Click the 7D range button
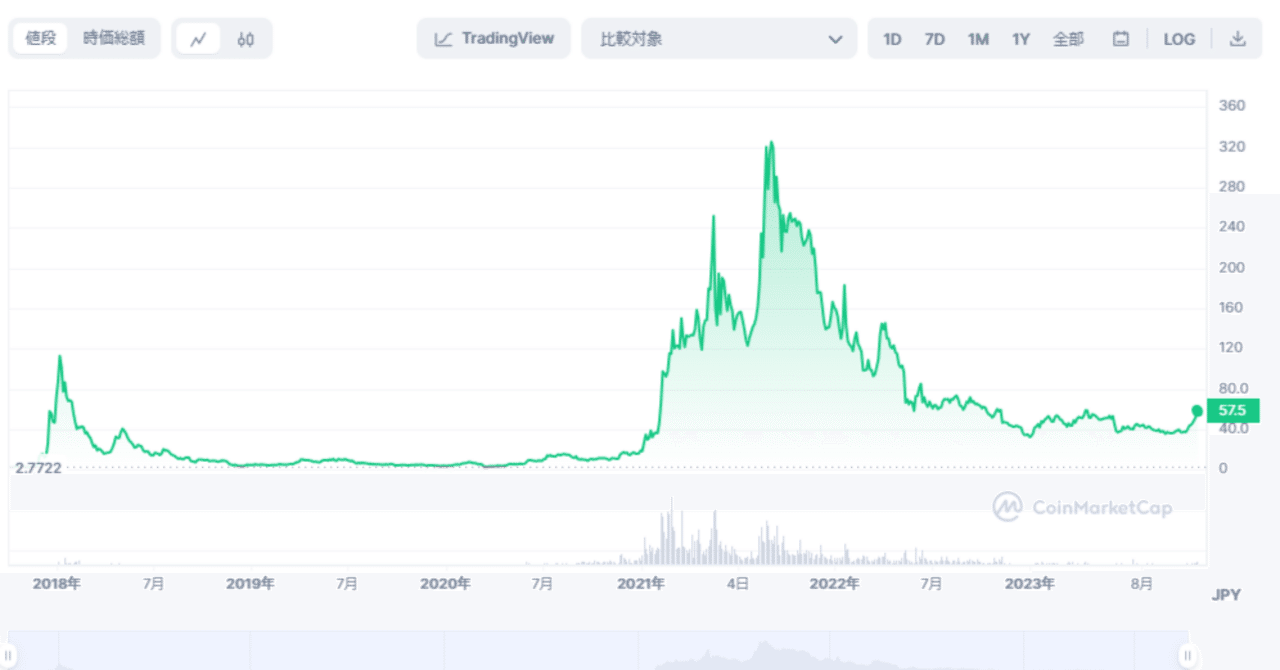This screenshot has width=1280, height=670. point(934,38)
